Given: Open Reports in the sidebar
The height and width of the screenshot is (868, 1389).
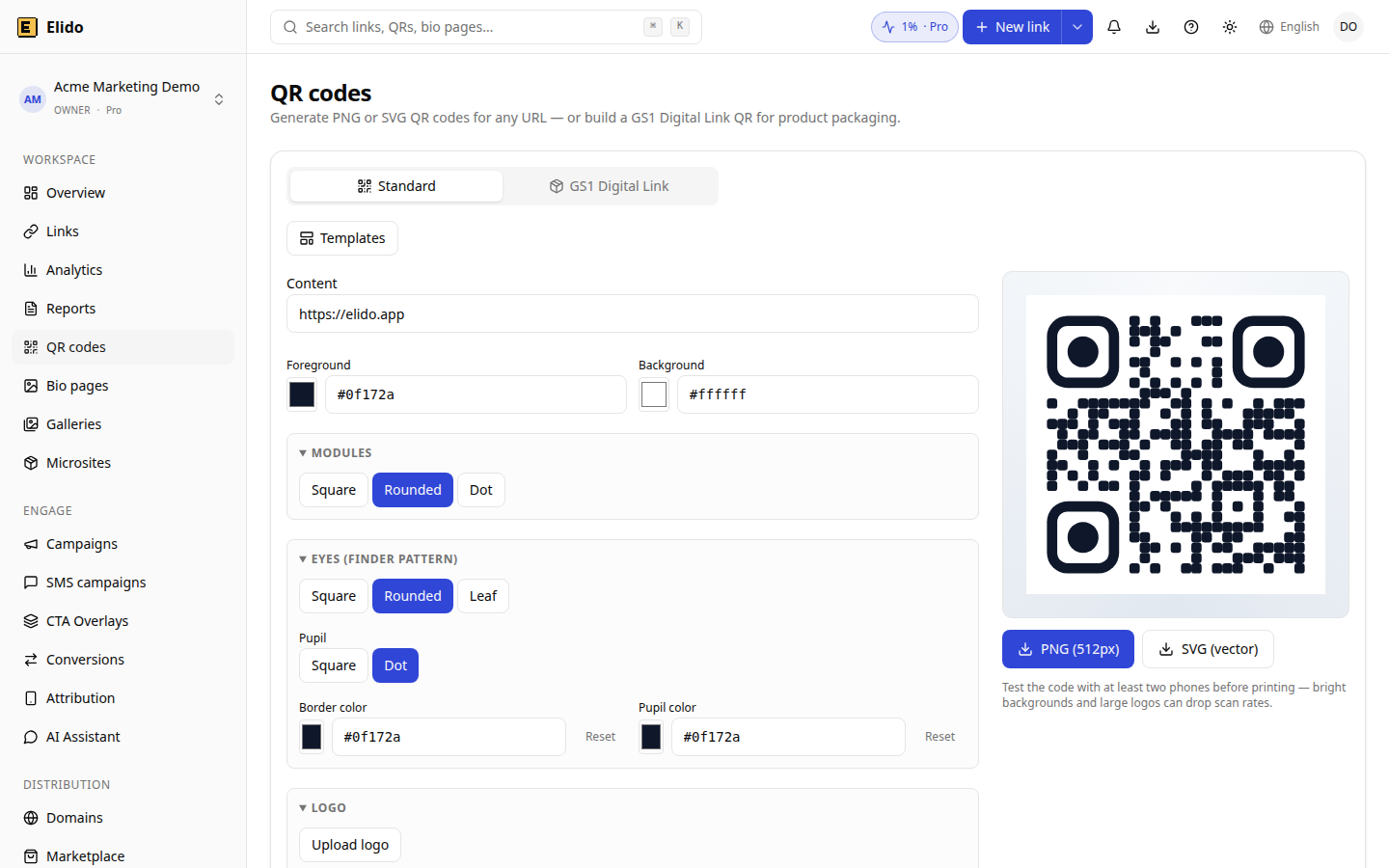Looking at the screenshot, I should coord(123,309).
